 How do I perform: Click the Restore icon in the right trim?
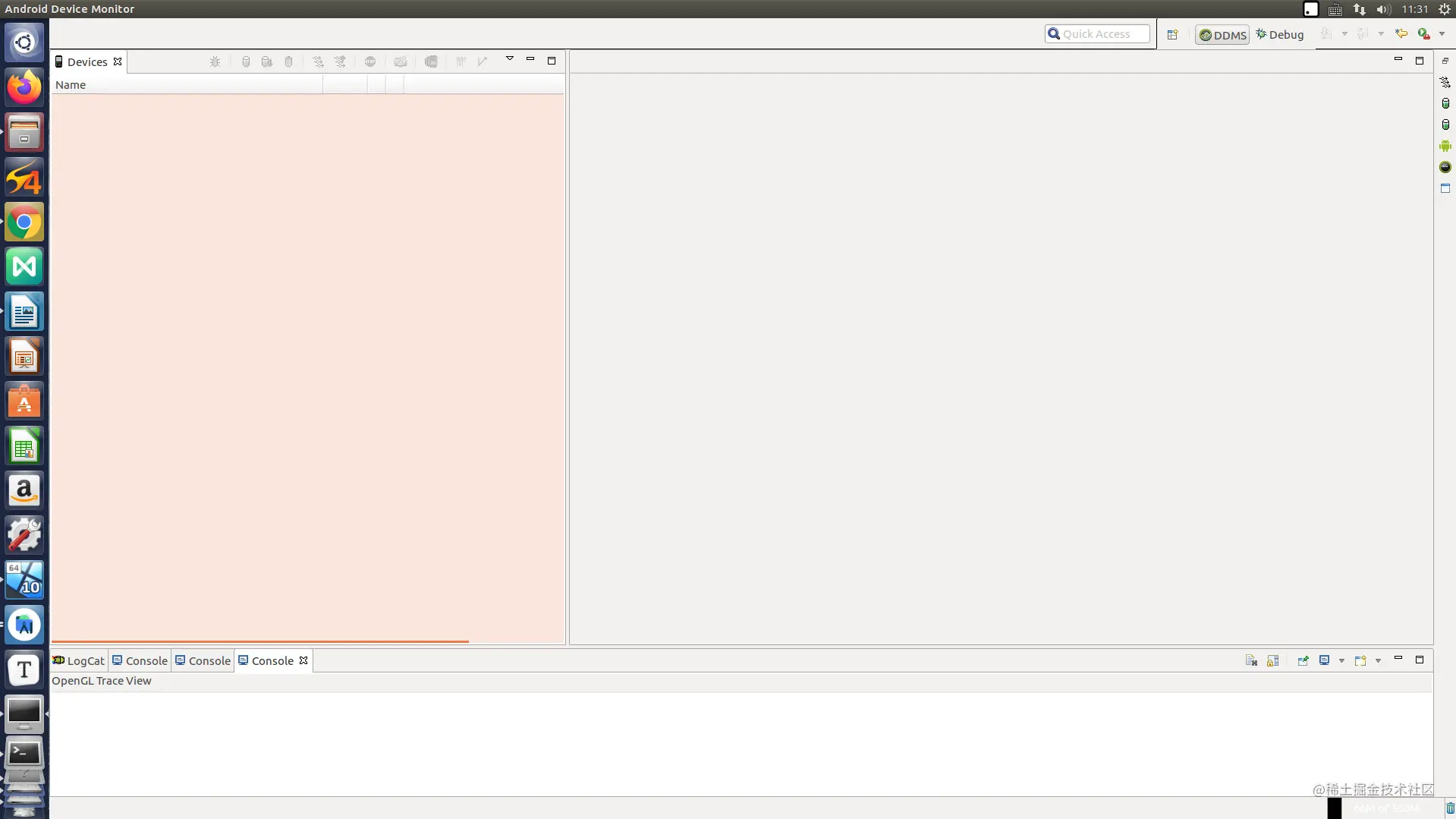(1445, 61)
